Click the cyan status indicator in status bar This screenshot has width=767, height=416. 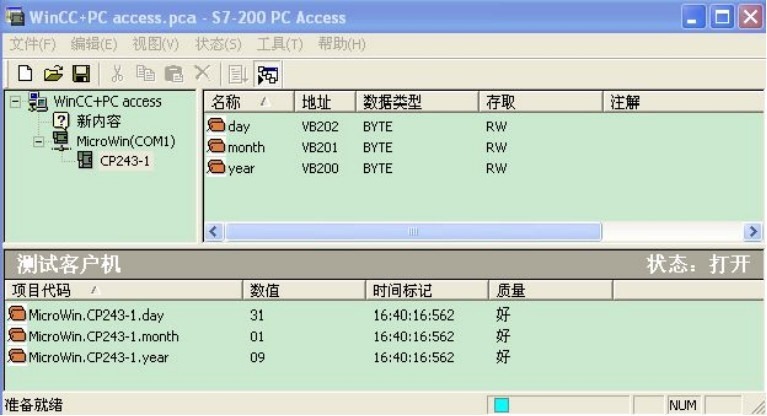501,405
